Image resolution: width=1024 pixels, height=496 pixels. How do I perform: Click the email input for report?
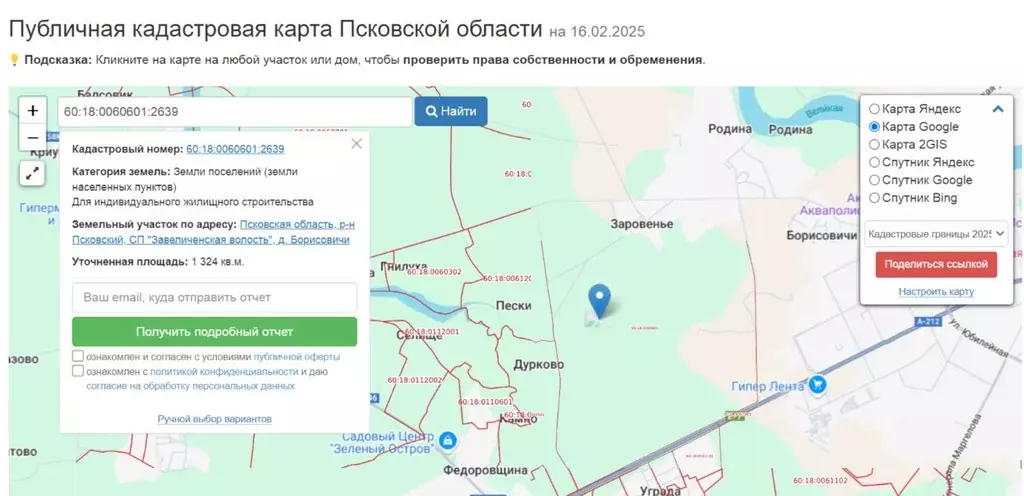[214, 298]
